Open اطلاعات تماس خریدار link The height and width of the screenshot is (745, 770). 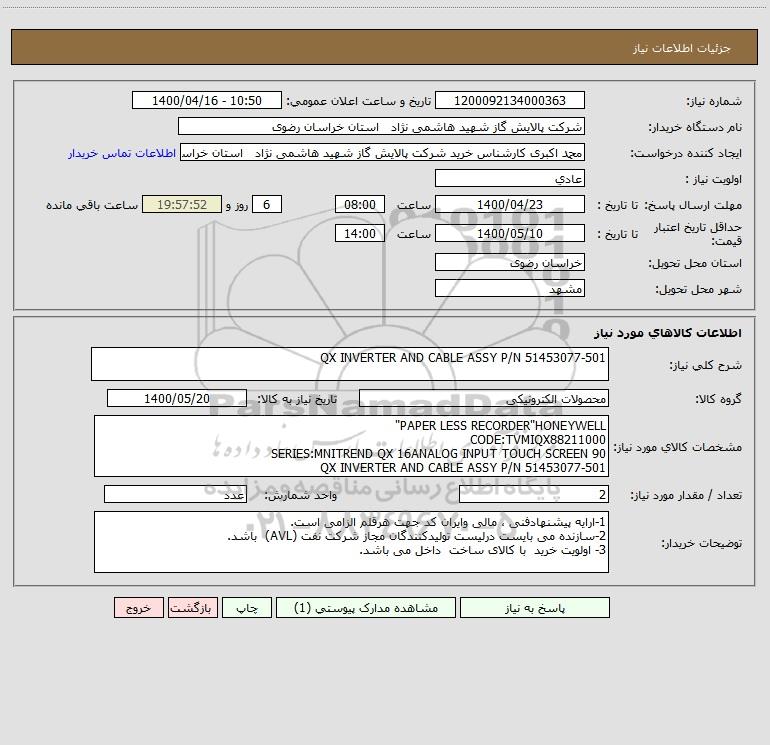pyautogui.click(x=122, y=153)
